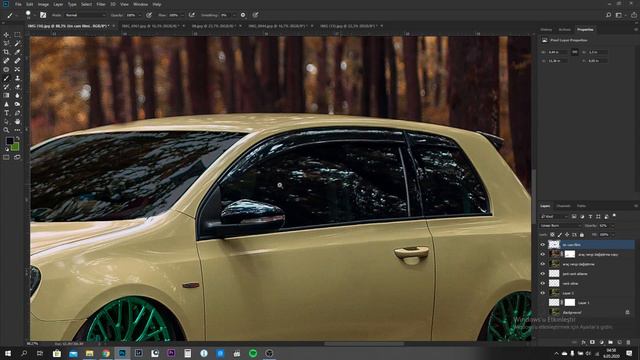Show the hidden Layer 1 layer
640x360 pixels.
click(x=542, y=303)
